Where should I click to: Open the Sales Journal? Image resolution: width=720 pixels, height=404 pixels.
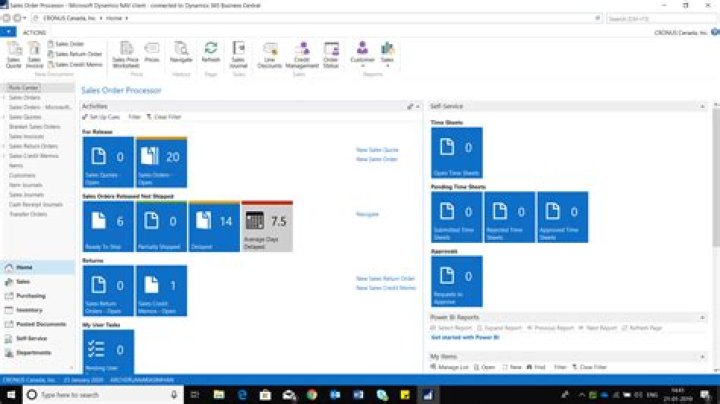point(238,55)
